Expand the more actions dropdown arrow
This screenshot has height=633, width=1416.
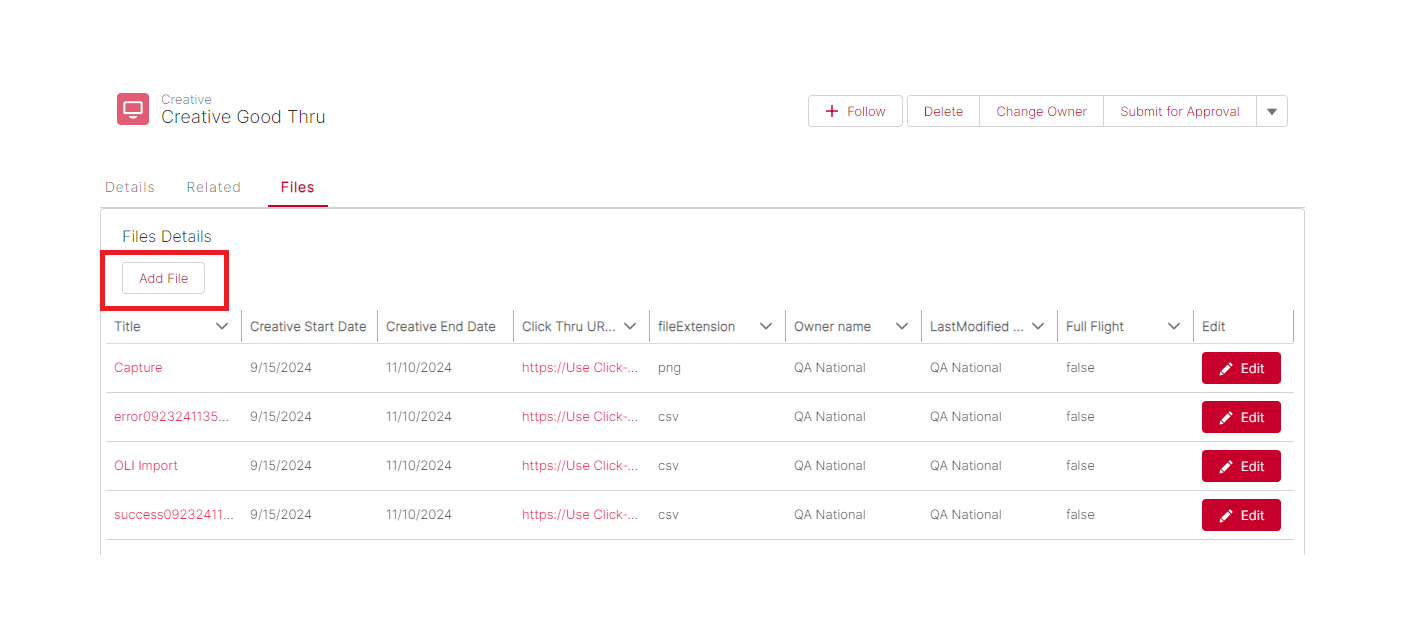[x=1272, y=111]
